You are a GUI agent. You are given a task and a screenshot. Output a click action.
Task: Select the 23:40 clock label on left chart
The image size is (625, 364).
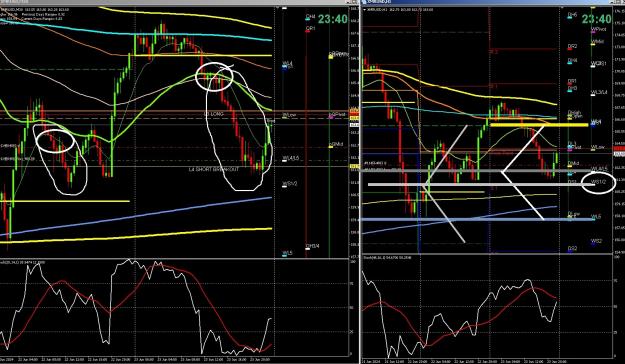point(332,19)
